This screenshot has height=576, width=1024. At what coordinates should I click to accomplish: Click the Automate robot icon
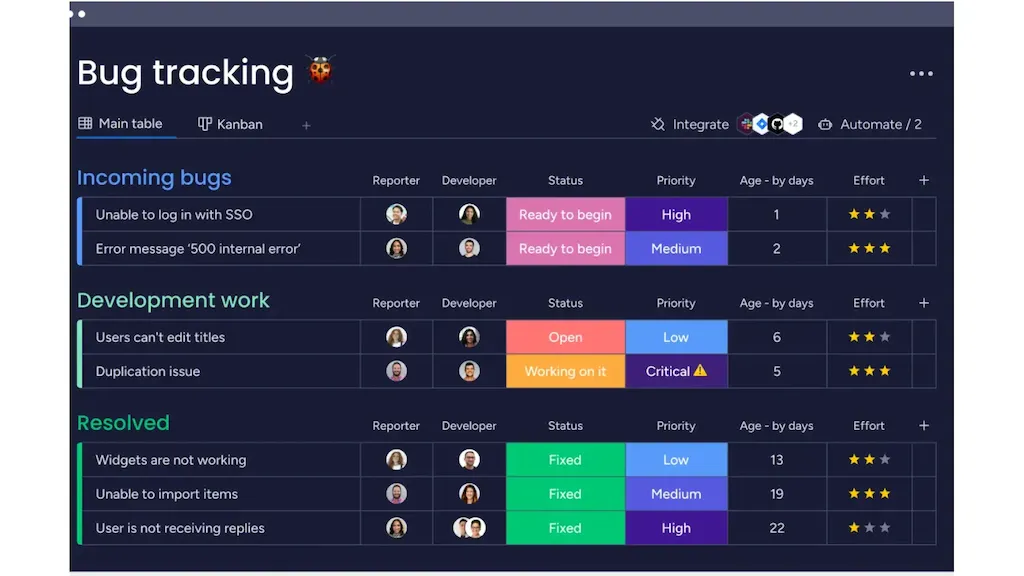click(825, 124)
